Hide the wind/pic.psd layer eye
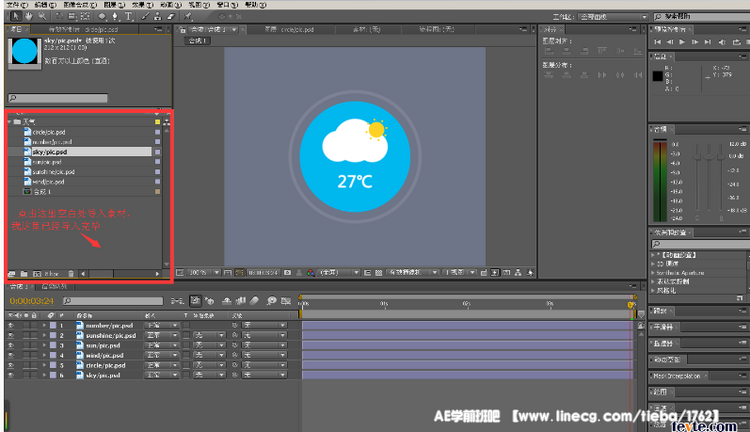The height and width of the screenshot is (432, 750). 11,355
